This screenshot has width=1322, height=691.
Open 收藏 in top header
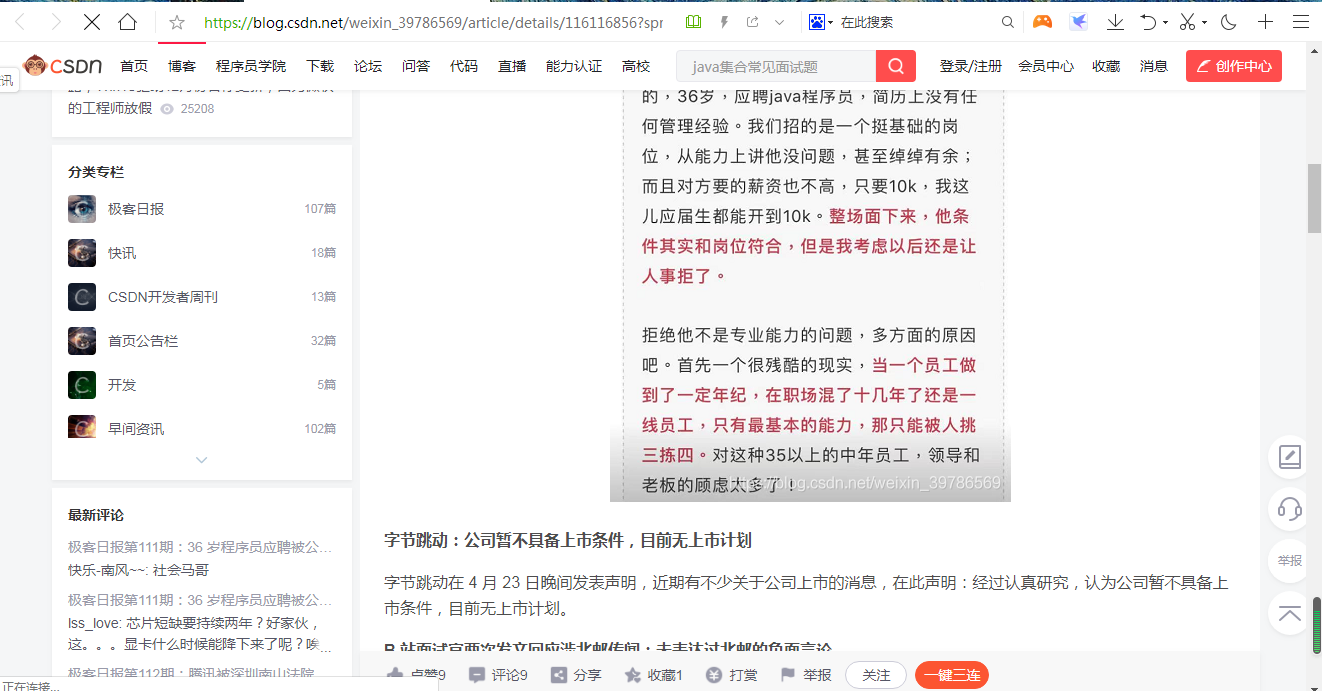point(1106,66)
